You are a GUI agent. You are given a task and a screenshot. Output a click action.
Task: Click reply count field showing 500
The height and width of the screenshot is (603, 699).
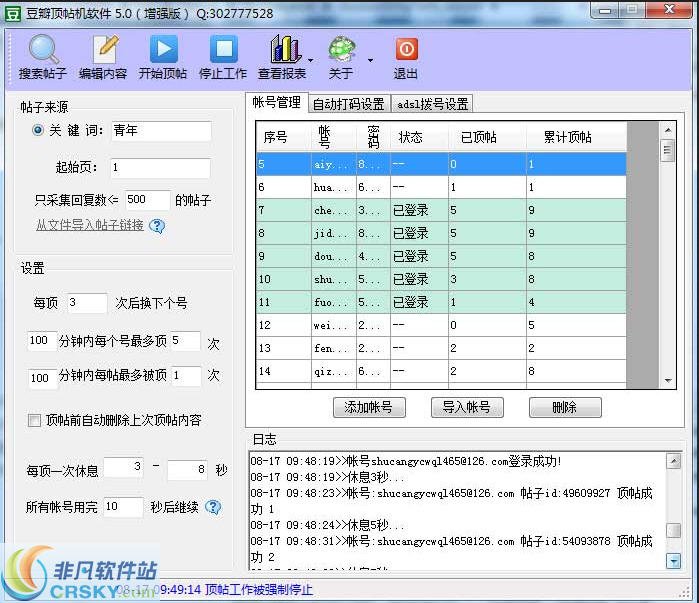pos(148,200)
